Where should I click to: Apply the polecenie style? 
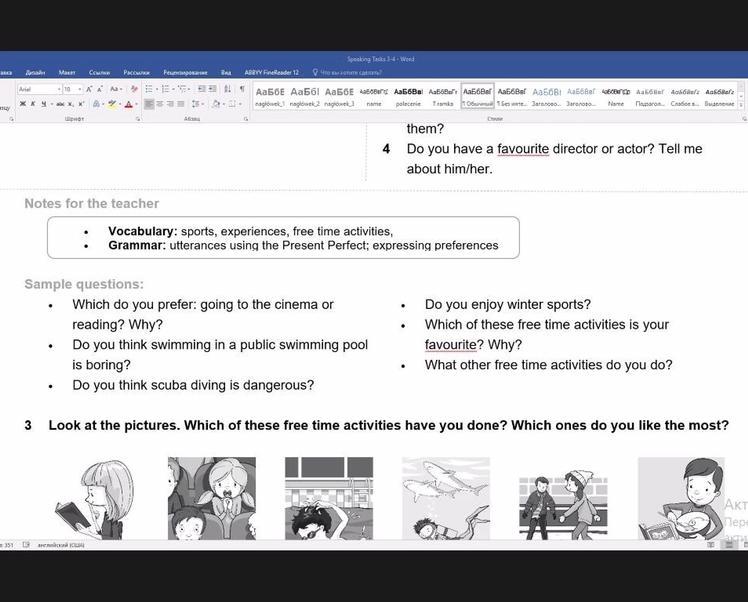point(408,97)
